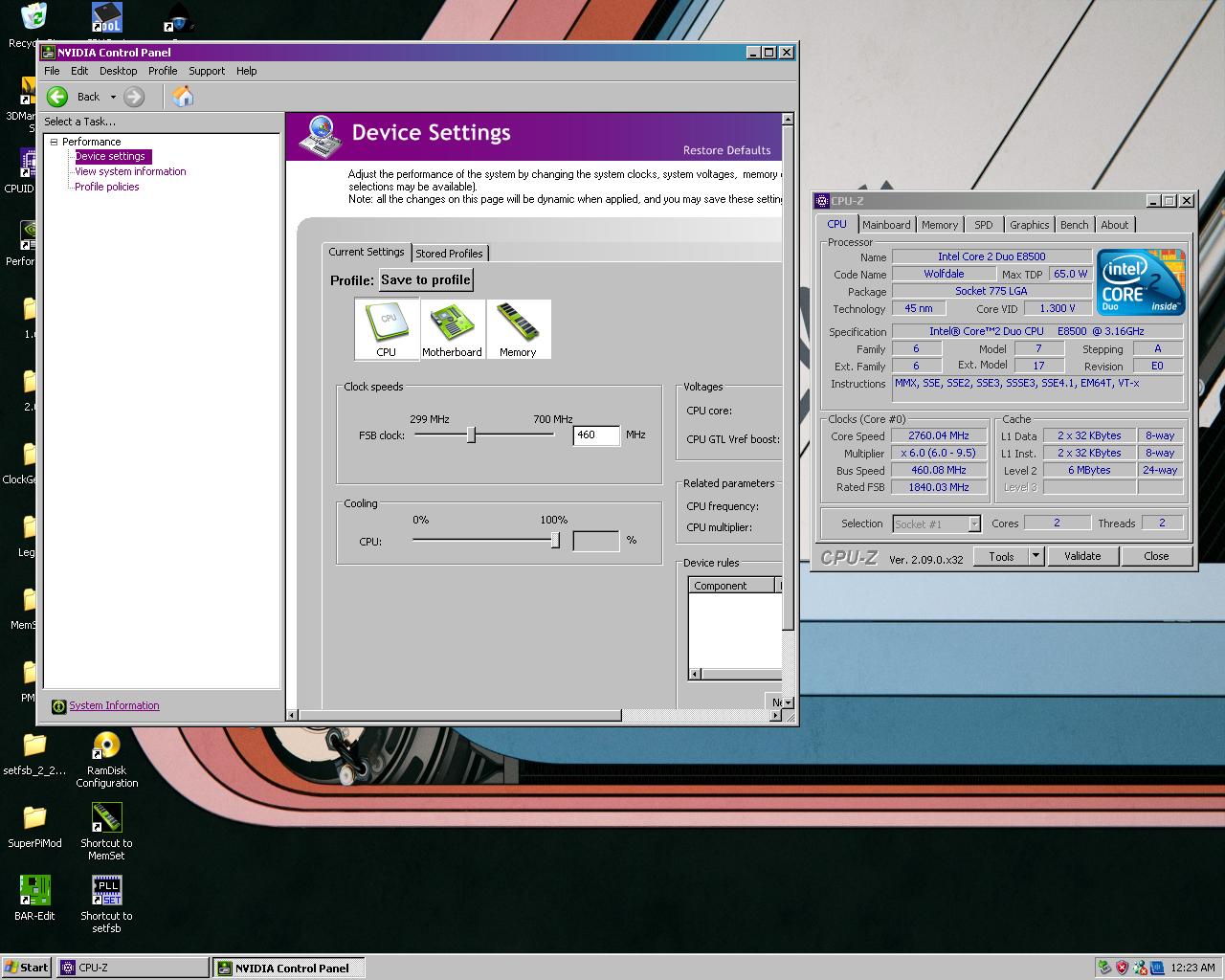Open the Profile menu
Viewport: 1225px width, 980px height.
(163, 71)
